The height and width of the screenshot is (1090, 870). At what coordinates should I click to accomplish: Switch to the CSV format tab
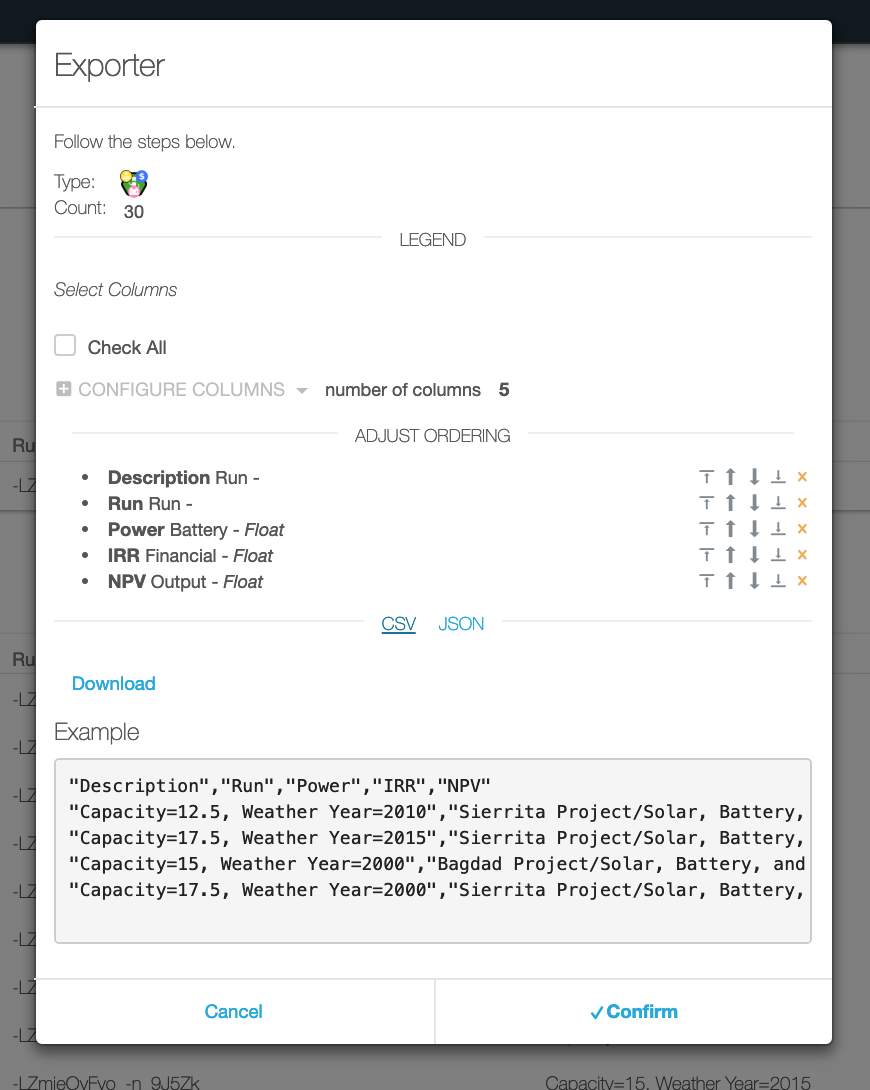(x=399, y=624)
